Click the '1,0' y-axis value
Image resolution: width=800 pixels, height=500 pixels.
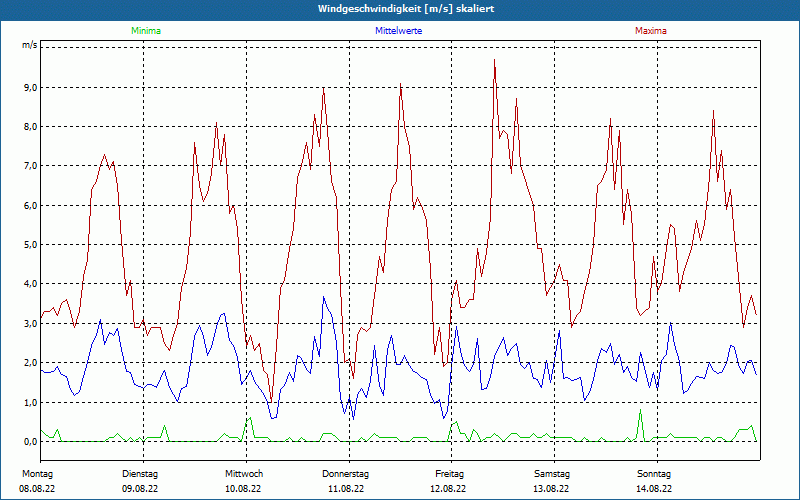point(30,403)
